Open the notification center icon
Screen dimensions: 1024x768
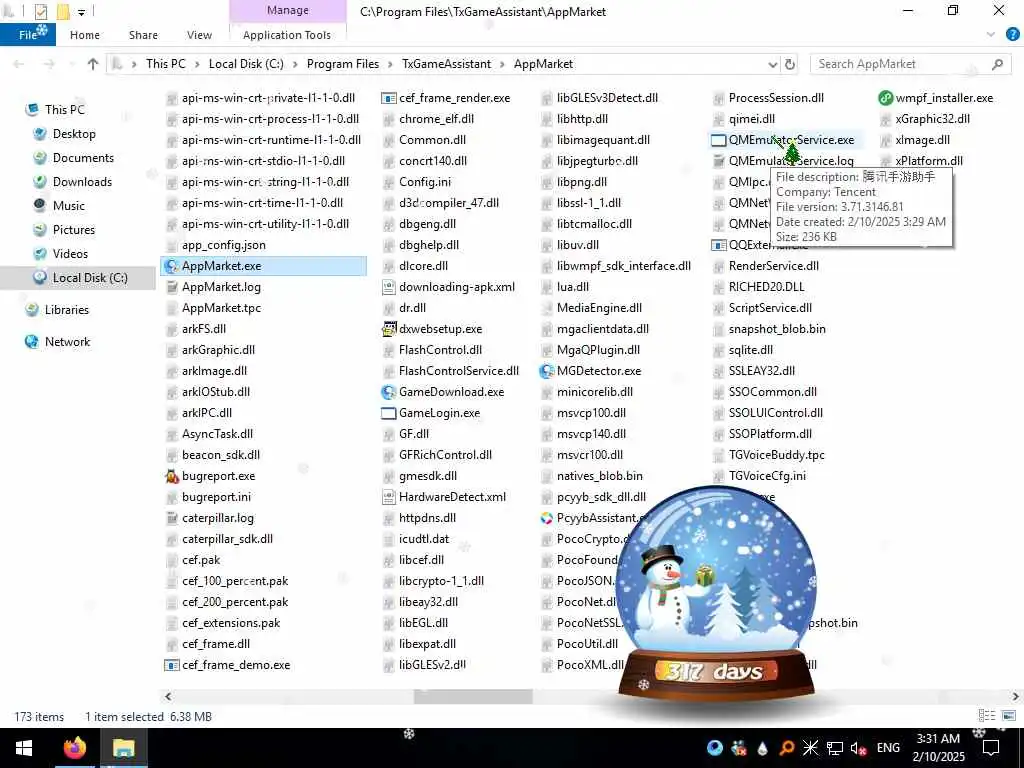point(991,748)
